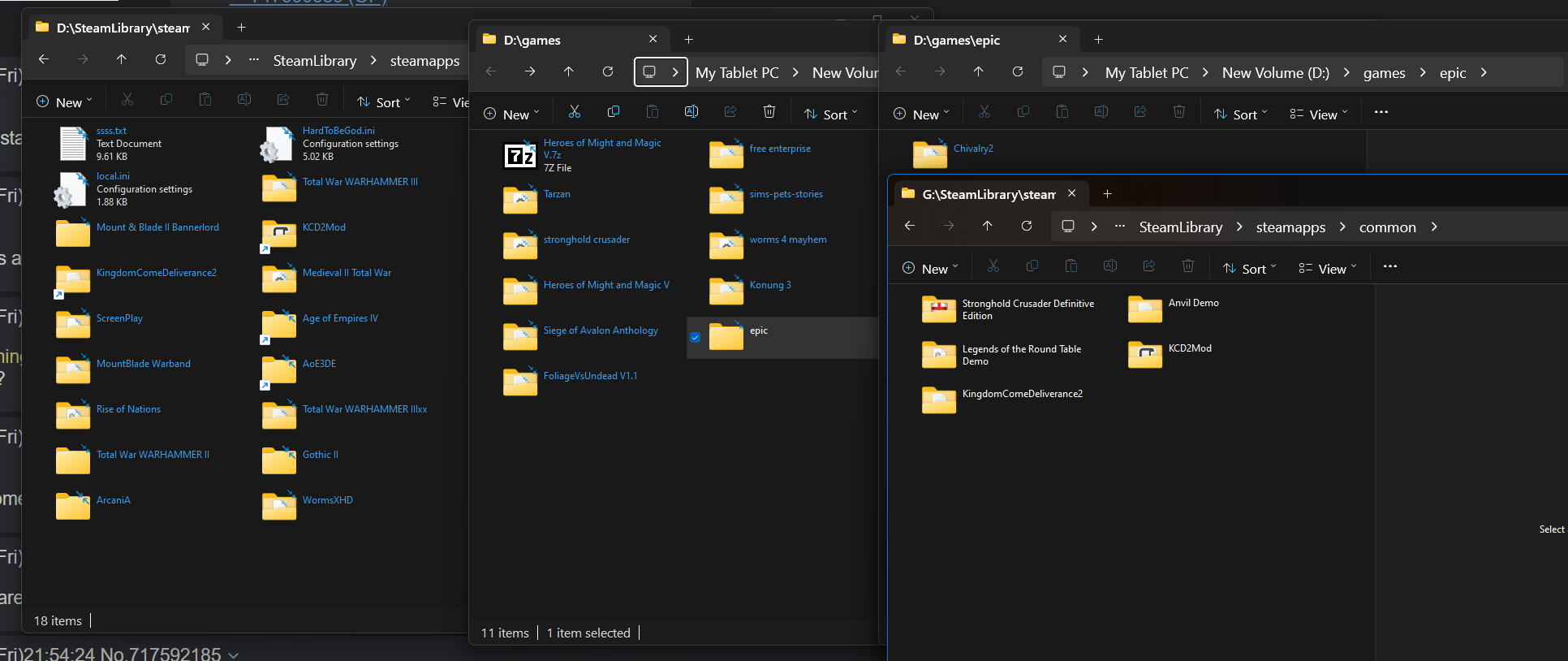The width and height of the screenshot is (1568, 661).
Task: Select the Rise of Nations folder
Action: [x=109, y=415]
